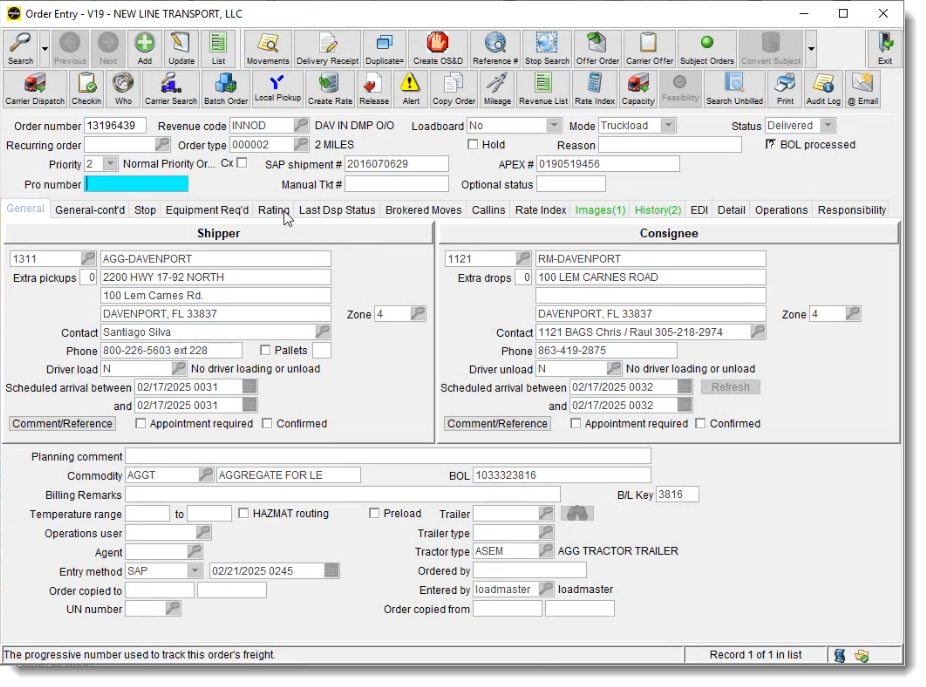The height and width of the screenshot is (687, 926).
Task: Select the Delivery Receipt icon
Action: pos(328,47)
